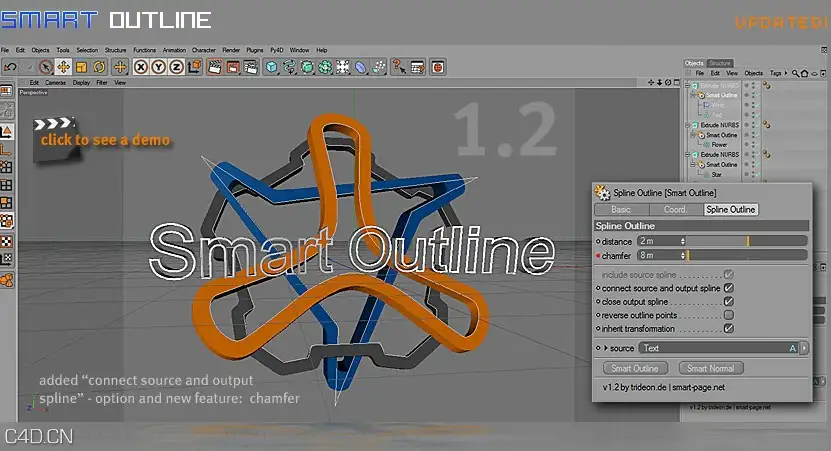Open the viewport Cameras menu
Viewport: 831px width, 451px height.
56,83
